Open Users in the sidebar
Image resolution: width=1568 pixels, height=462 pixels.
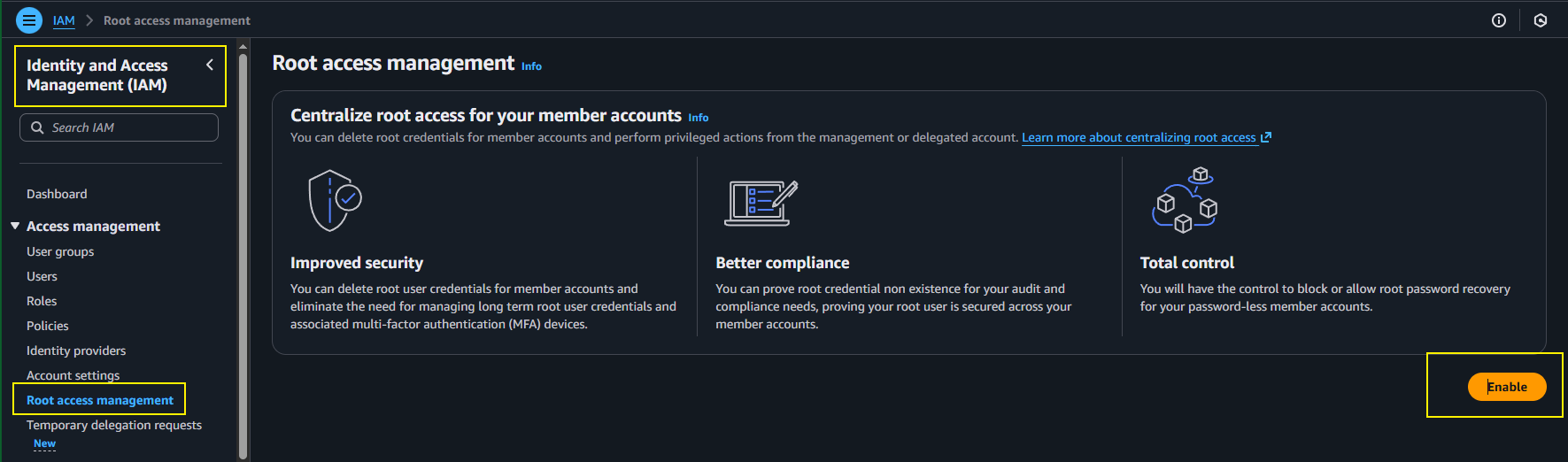42,276
